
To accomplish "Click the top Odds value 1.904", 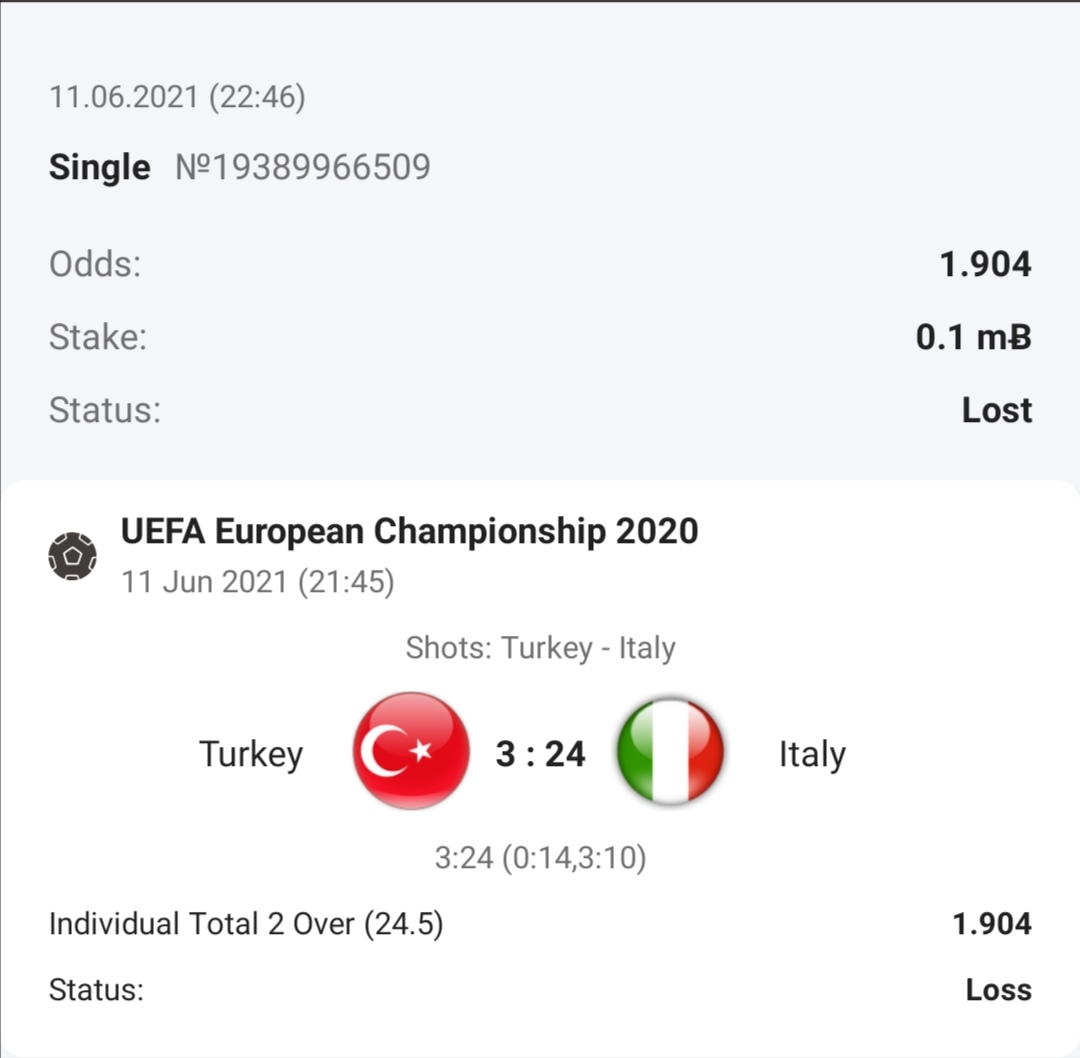I will click(x=985, y=264).
